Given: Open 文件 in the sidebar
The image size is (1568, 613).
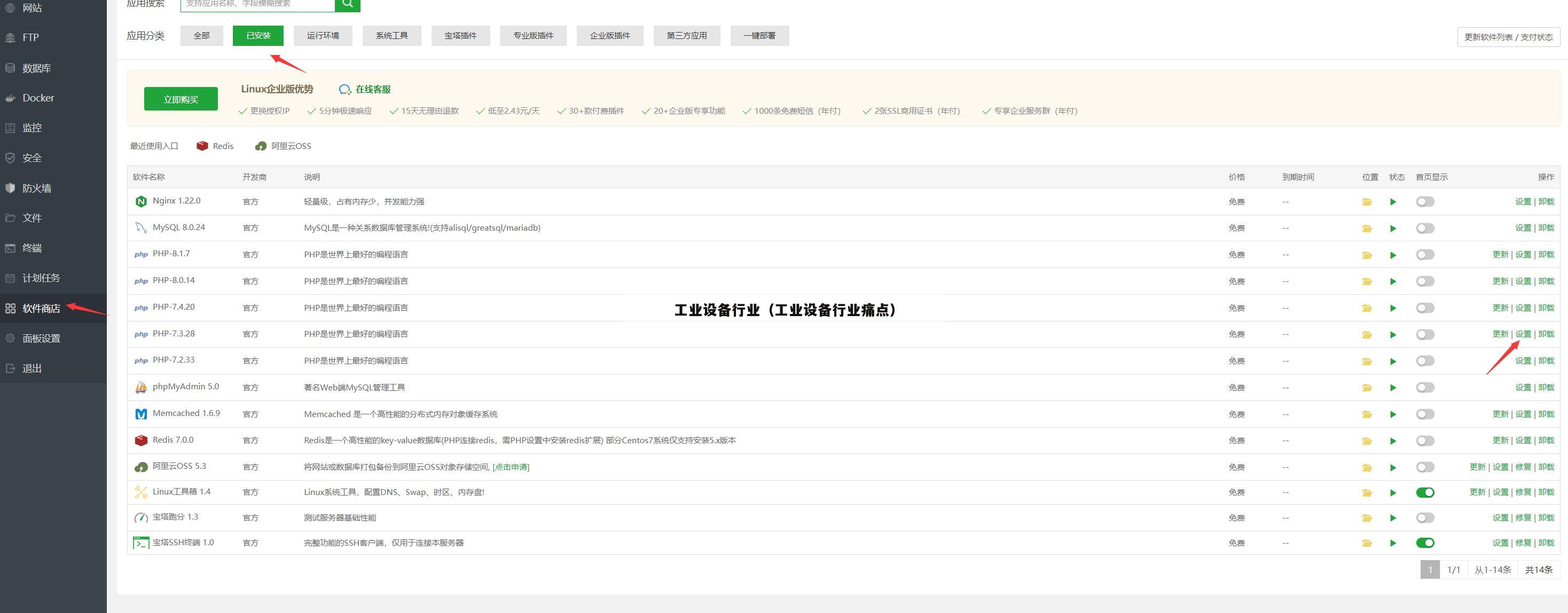Looking at the screenshot, I should pos(32,218).
